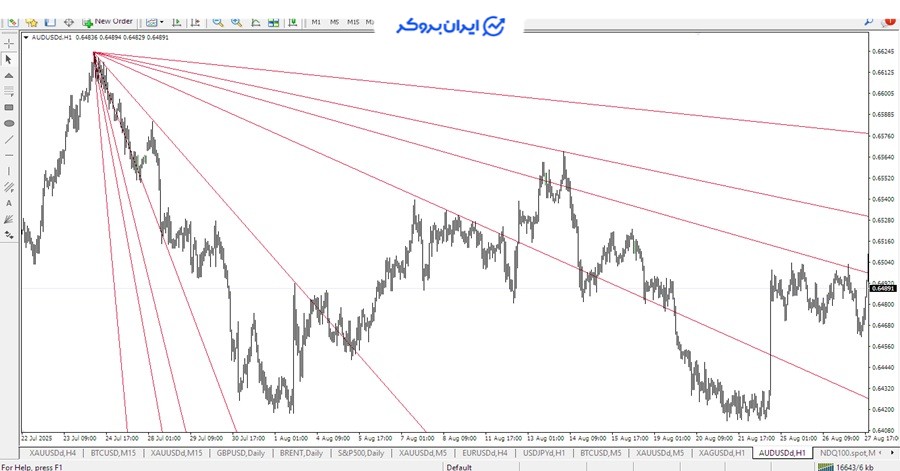Select the Text label tool
The image size is (900, 471).
pos(9,203)
